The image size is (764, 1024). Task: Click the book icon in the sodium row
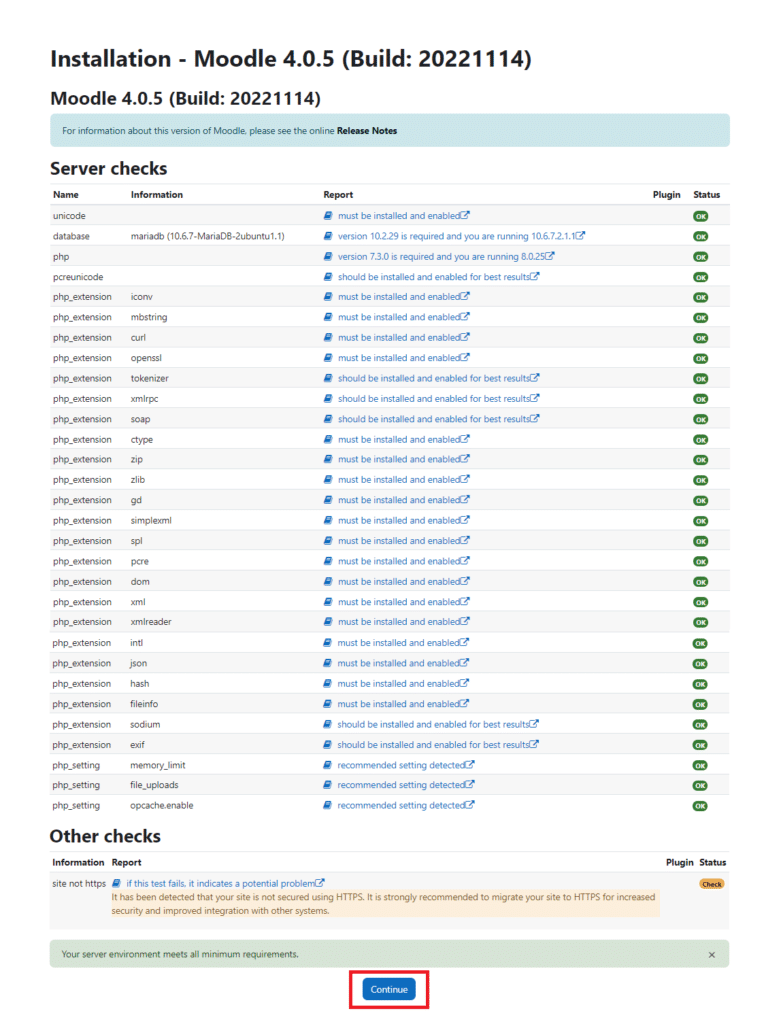click(328, 724)
